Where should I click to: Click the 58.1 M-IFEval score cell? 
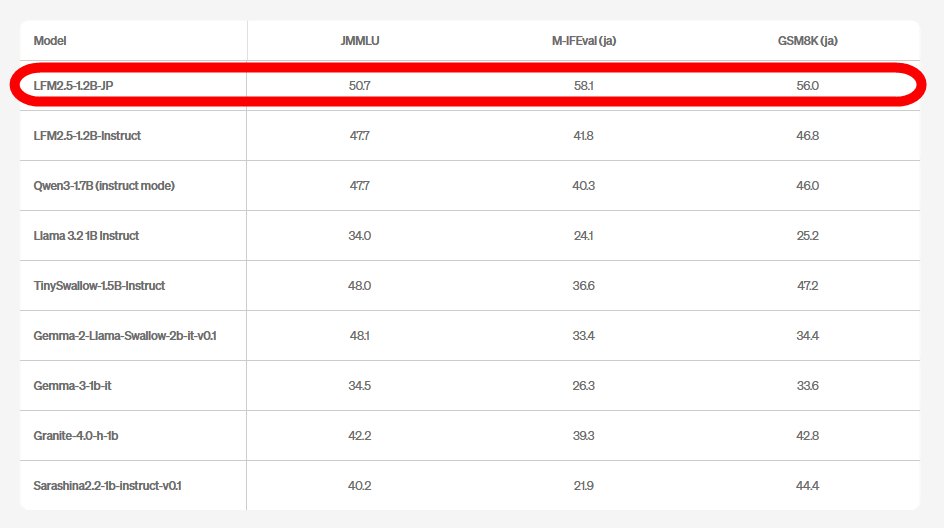pos(583,86)
